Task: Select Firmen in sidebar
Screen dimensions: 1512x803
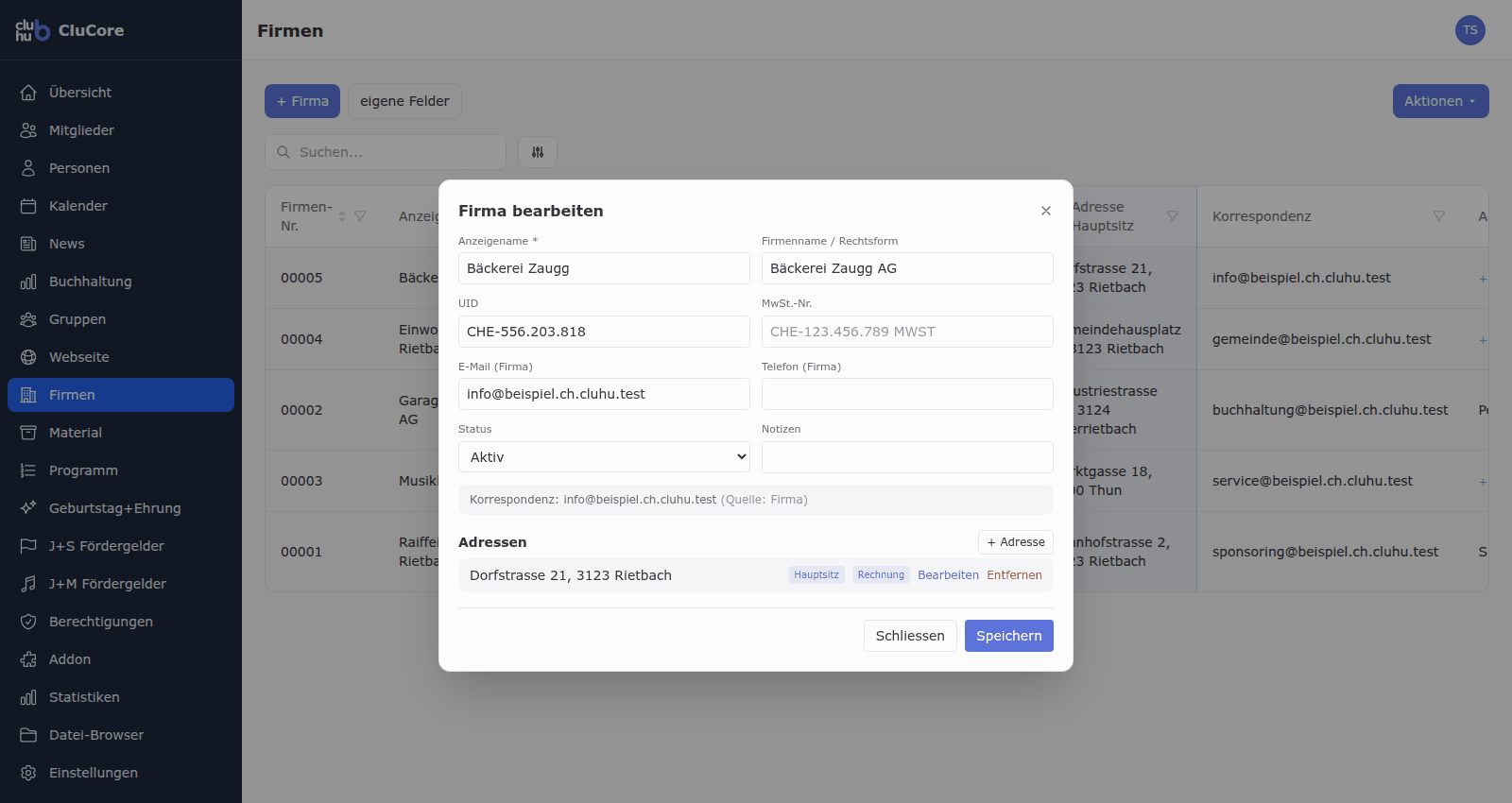Action: click(121, 395)
